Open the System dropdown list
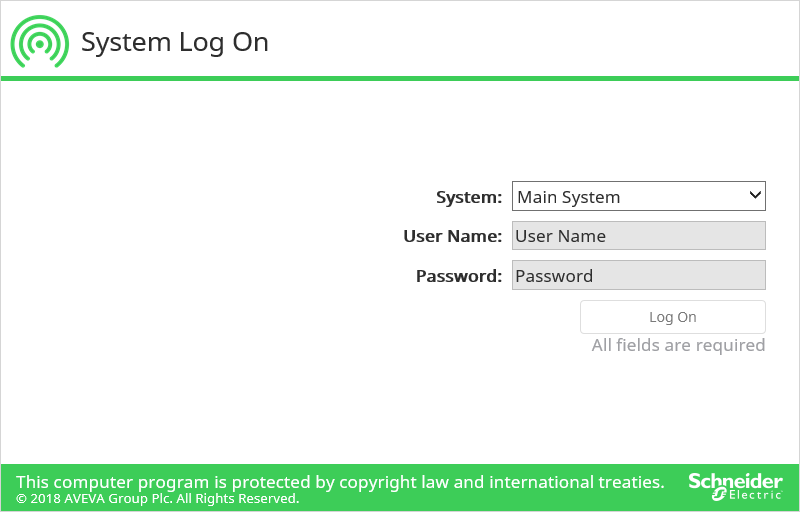The width and height of the screenshot is (800, 512). click(x=638, y=197)
